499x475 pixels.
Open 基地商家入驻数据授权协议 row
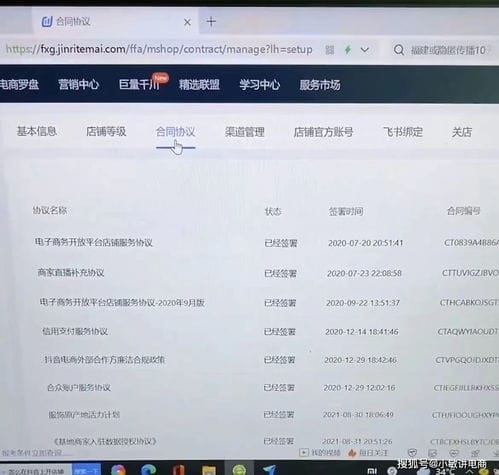(x=105, y=441)
